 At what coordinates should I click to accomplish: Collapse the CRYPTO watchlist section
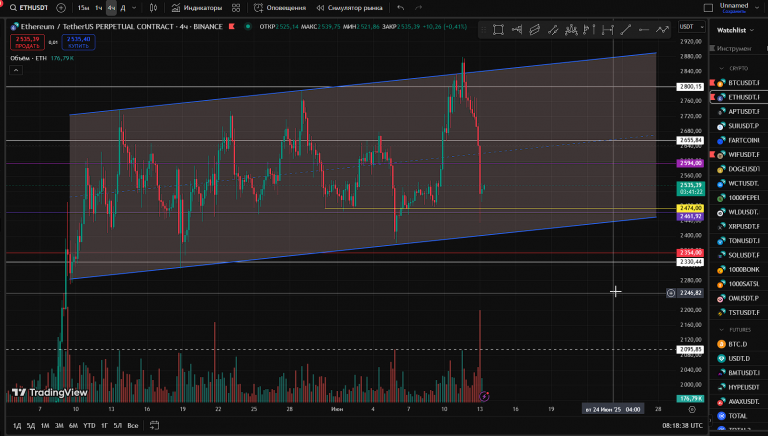[721, 68]
